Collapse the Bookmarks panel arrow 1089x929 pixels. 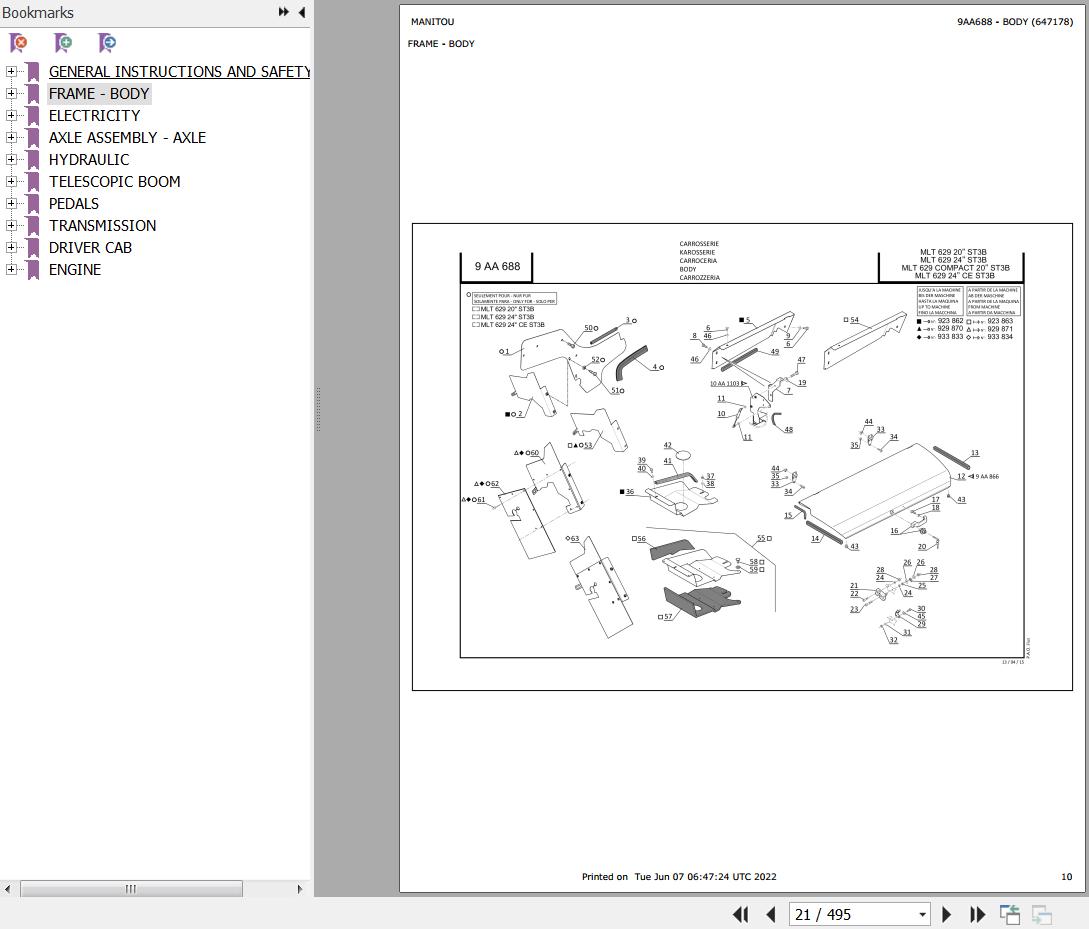[302, 12]
